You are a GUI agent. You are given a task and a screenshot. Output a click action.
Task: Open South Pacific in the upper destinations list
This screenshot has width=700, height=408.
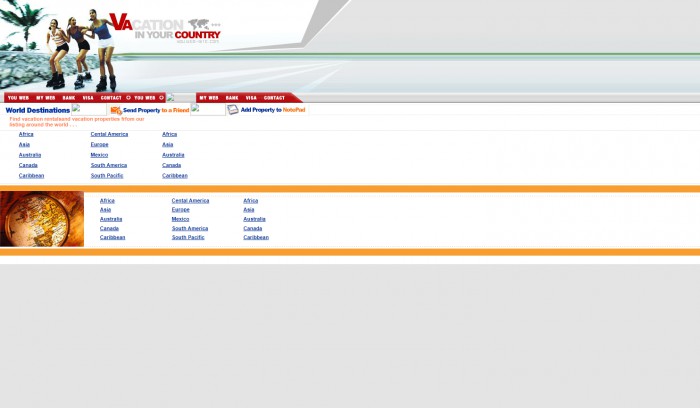coord(107,175)
